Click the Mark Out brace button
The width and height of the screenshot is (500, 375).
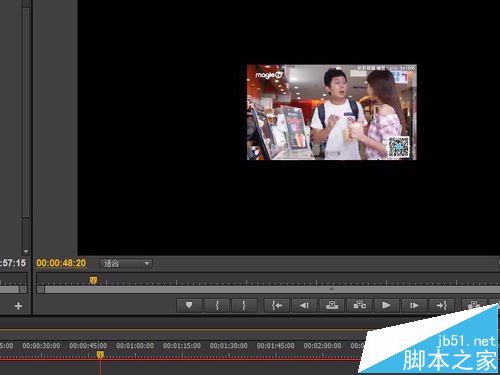pyautogui.click(x=244, y=305)
